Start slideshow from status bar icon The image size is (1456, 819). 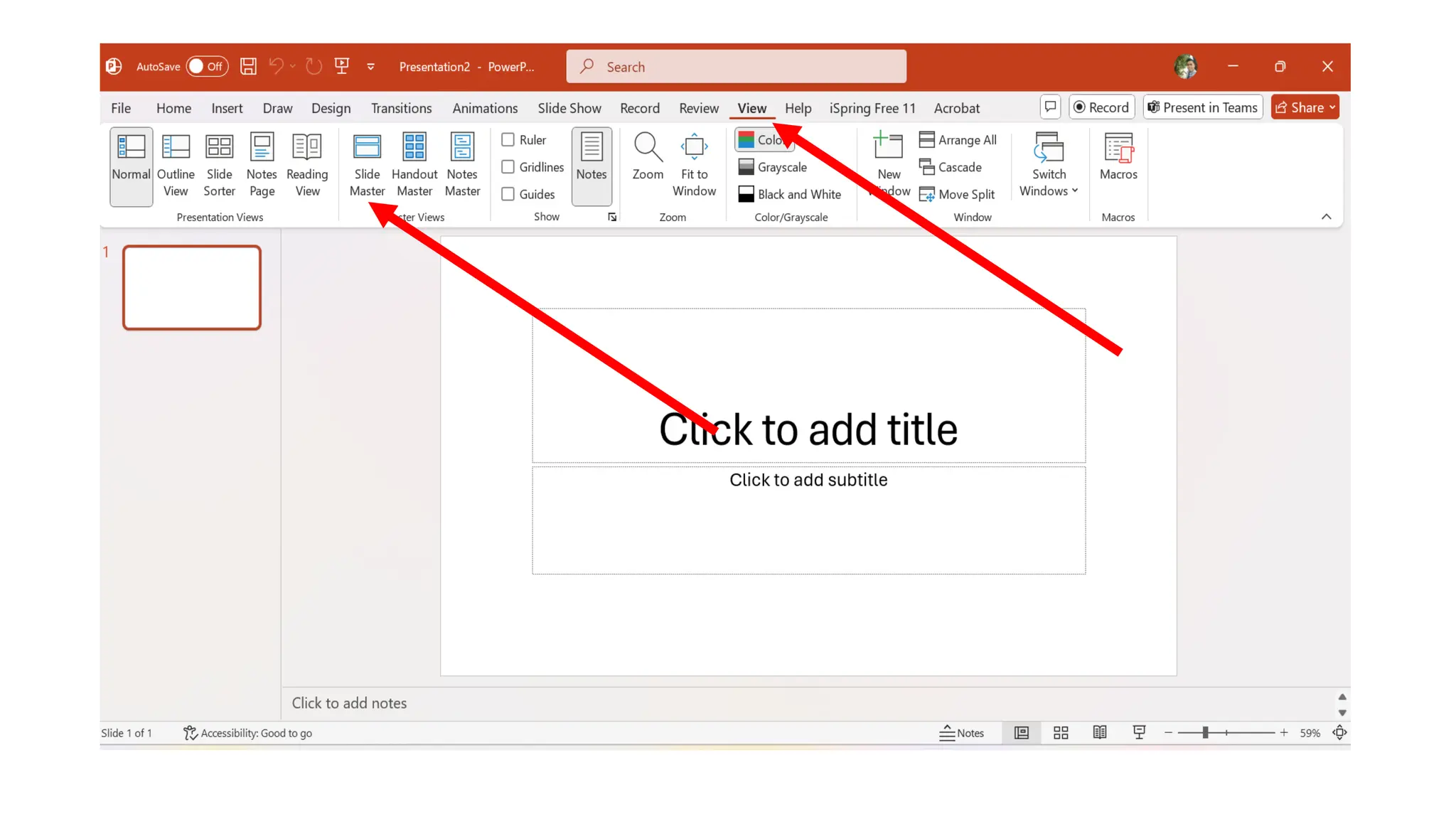pyautogui.click(x=1139, y=732)
